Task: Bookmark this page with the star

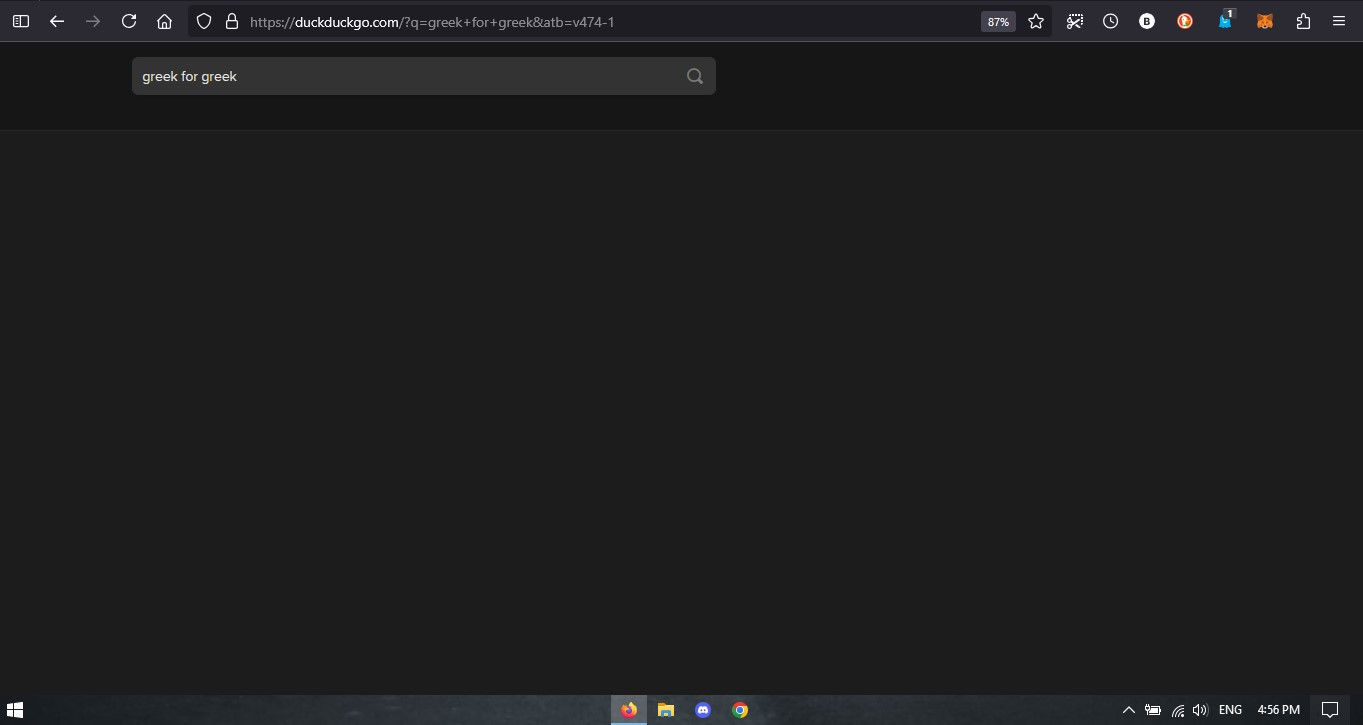Action: pos(1036,21)
